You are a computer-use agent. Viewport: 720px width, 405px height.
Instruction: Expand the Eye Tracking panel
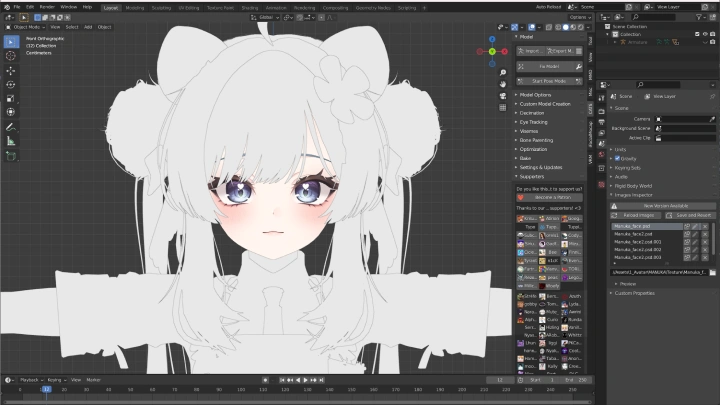(x=533, y=122)
